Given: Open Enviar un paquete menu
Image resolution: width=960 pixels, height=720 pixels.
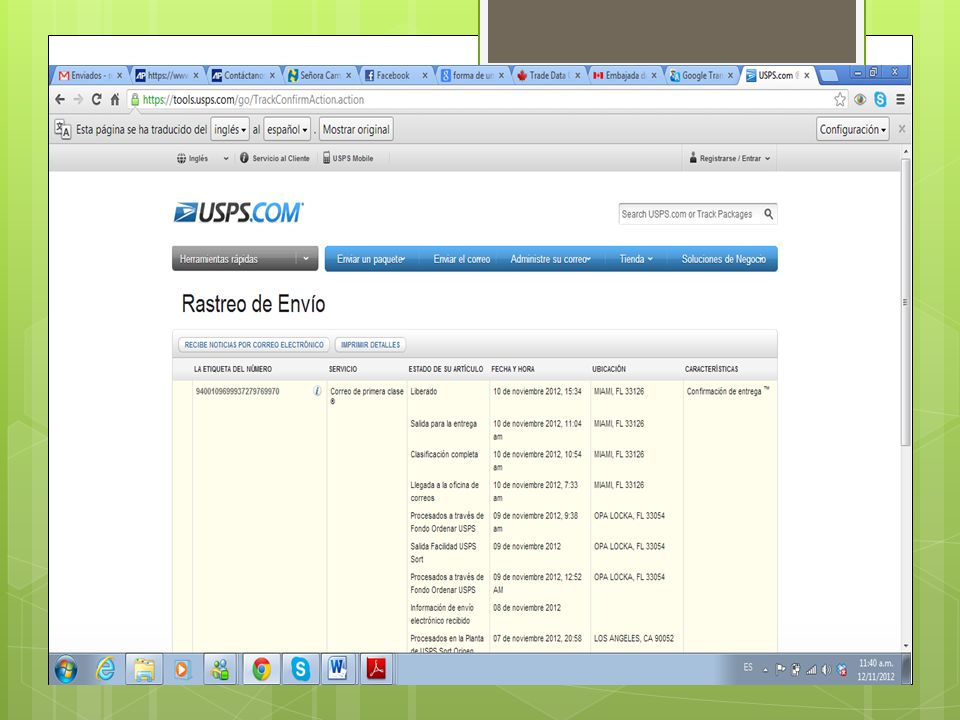Looking at the screenshot, I should [x=371, y=259].
